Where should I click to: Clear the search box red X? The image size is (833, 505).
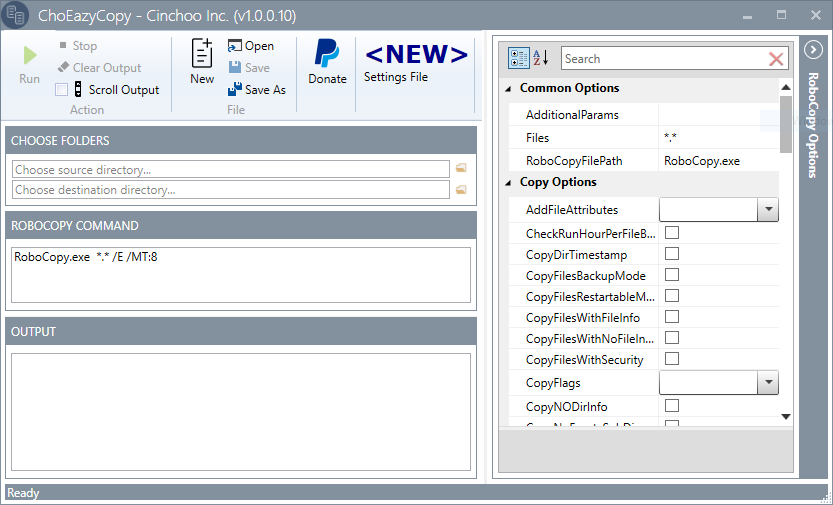[776, 59]
